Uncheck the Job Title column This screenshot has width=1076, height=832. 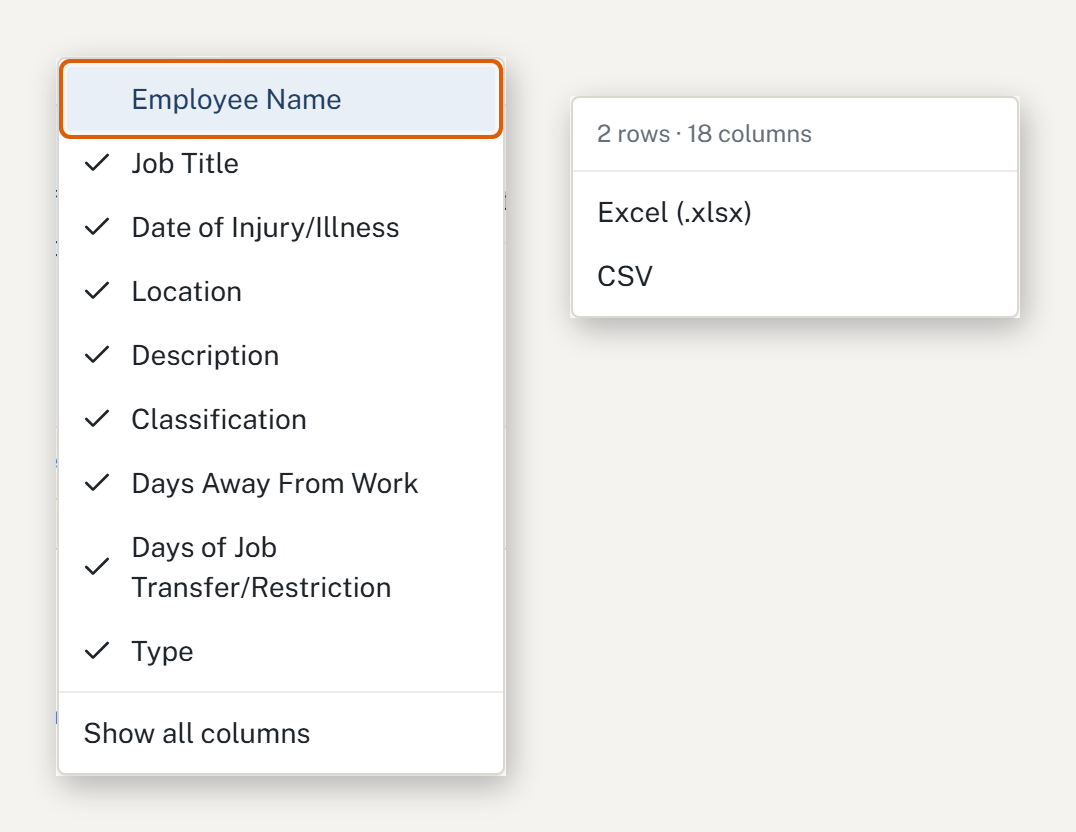coord(281,163)
